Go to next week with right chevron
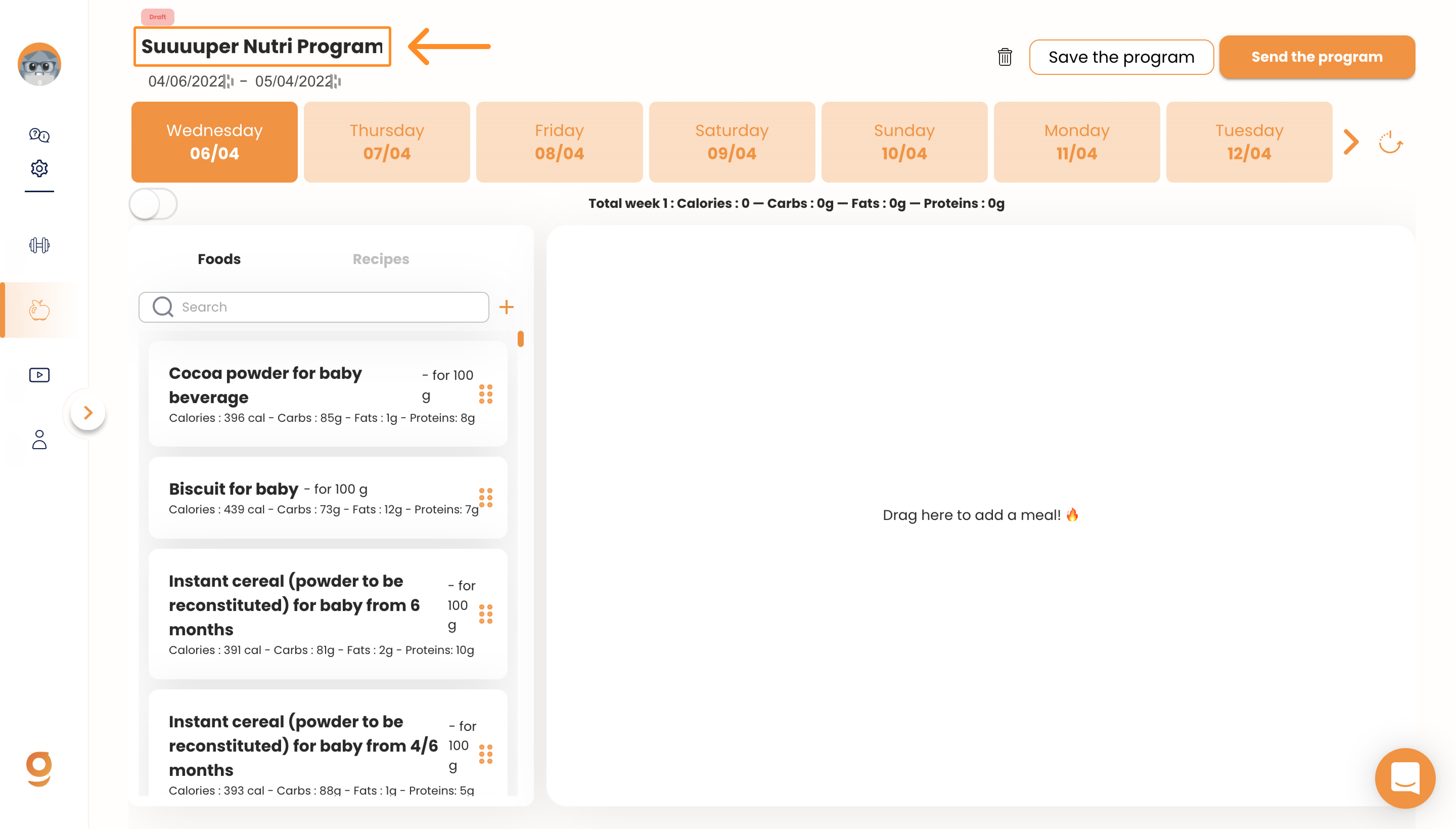This screenshot has width=1456, height=829. pos(1351,142)
